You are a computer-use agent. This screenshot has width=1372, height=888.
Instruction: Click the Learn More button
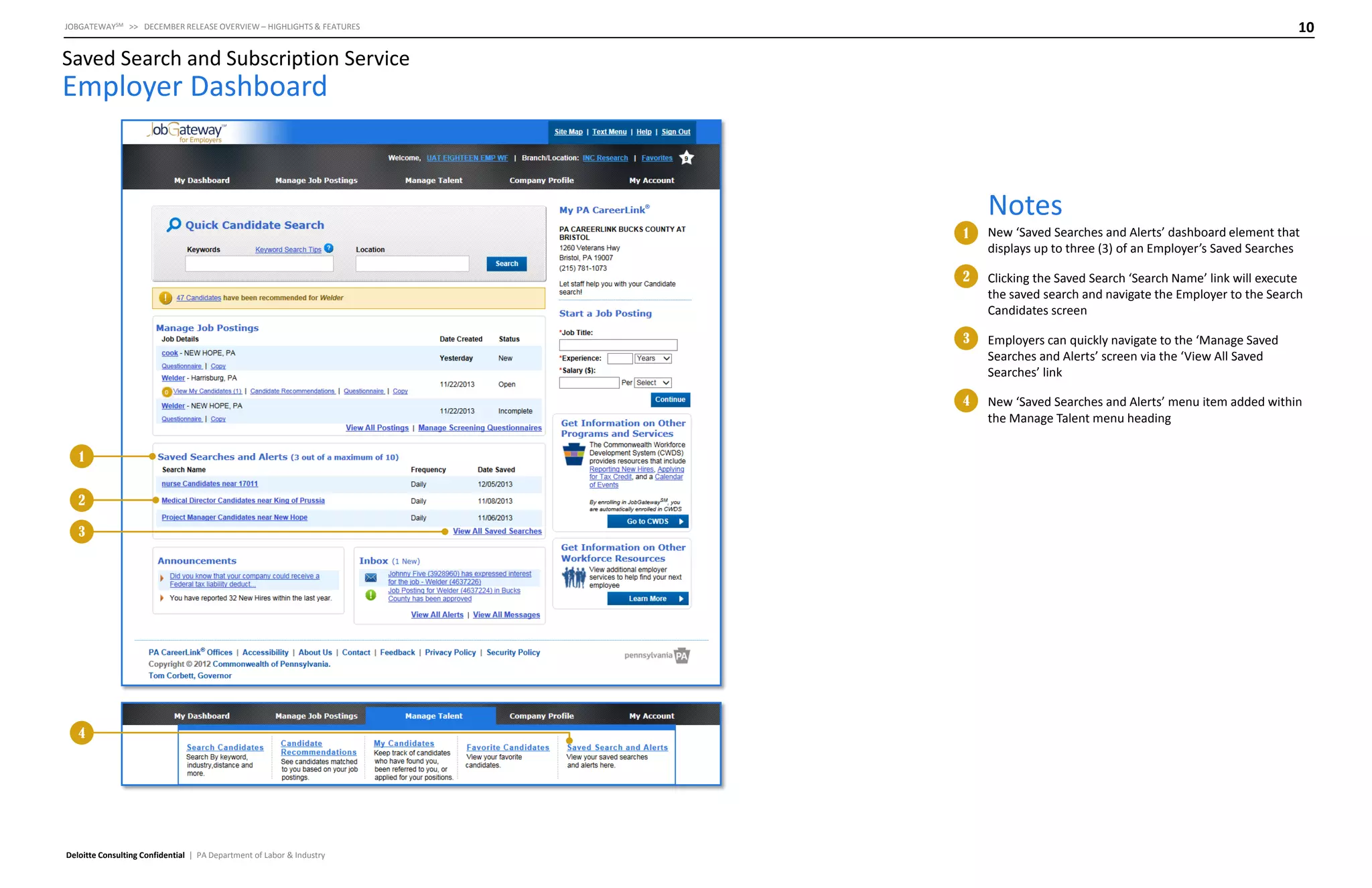[648, 598]
